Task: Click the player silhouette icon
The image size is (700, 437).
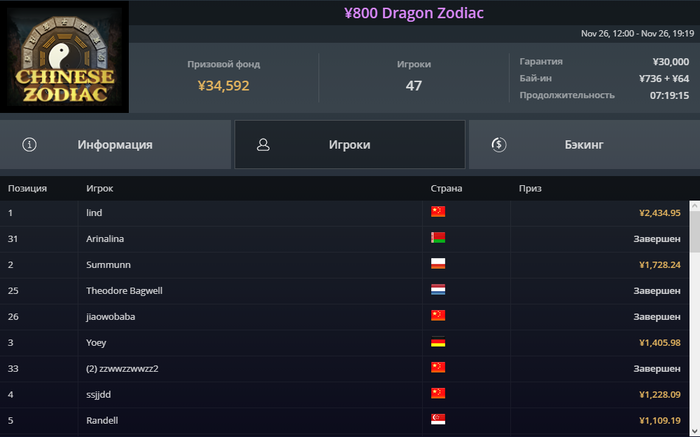Action: 263,145
